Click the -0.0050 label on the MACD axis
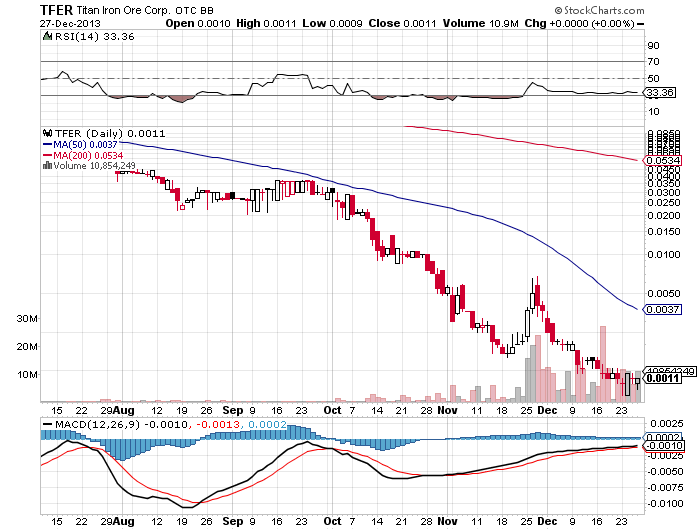This screenshot has height=530, width=700. 665,472
